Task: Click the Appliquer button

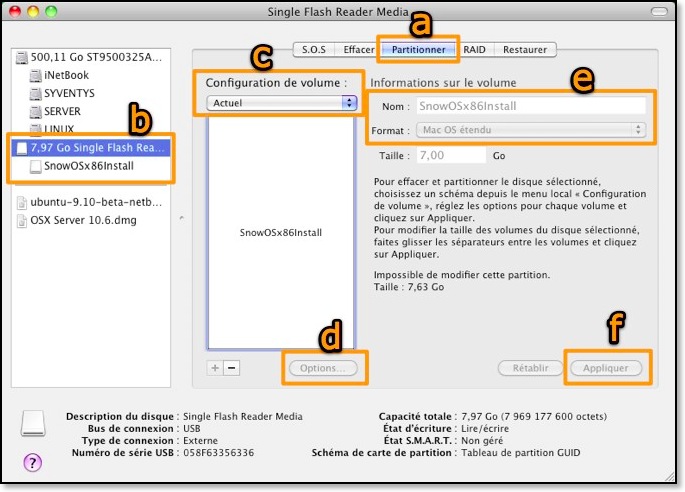Action: [x=606, y=368]
